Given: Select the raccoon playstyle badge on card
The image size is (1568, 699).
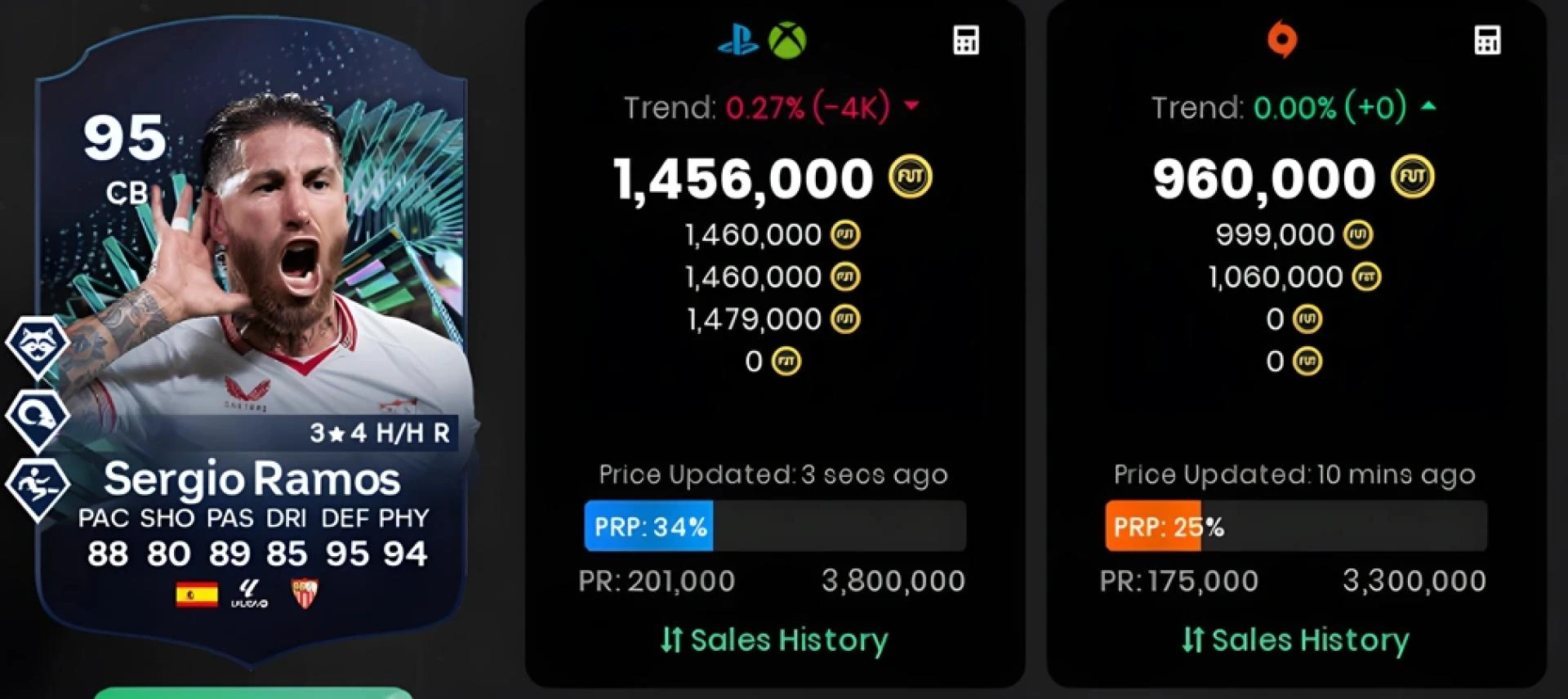Looking at the screenshot, I should (x=37, y=347).
